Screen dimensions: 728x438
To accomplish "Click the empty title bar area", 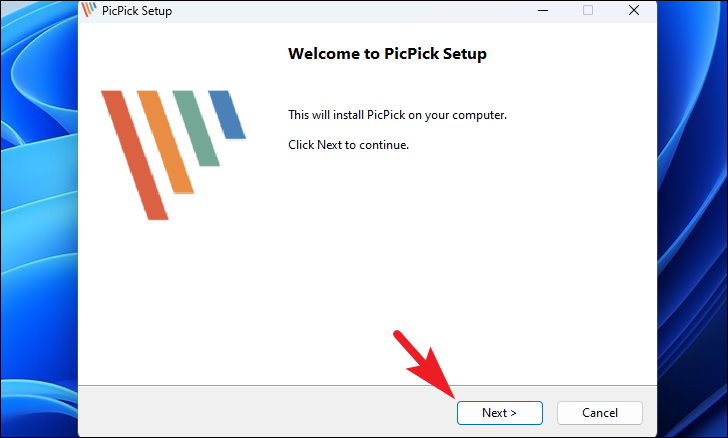I will (x=350, y=11).
